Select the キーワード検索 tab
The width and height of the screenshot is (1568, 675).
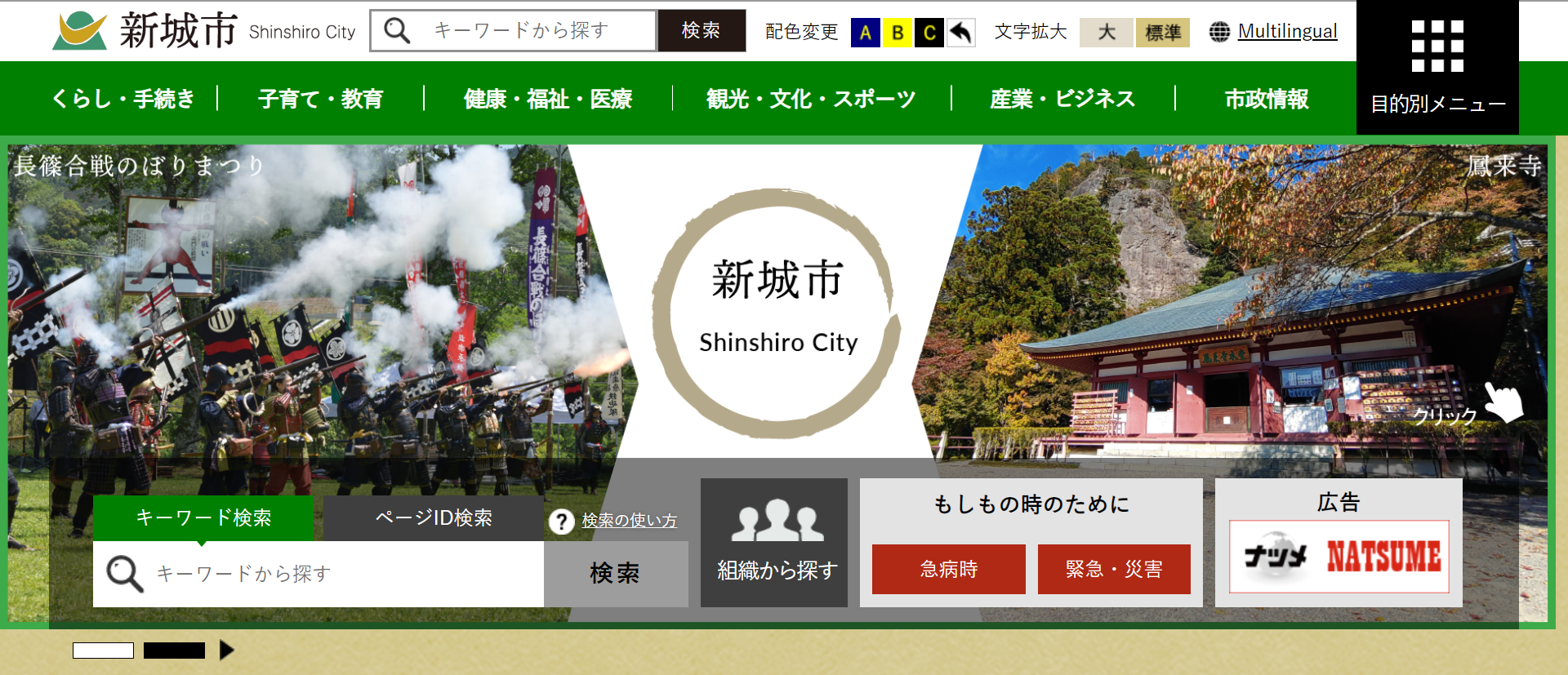click(x=203, y=518)
